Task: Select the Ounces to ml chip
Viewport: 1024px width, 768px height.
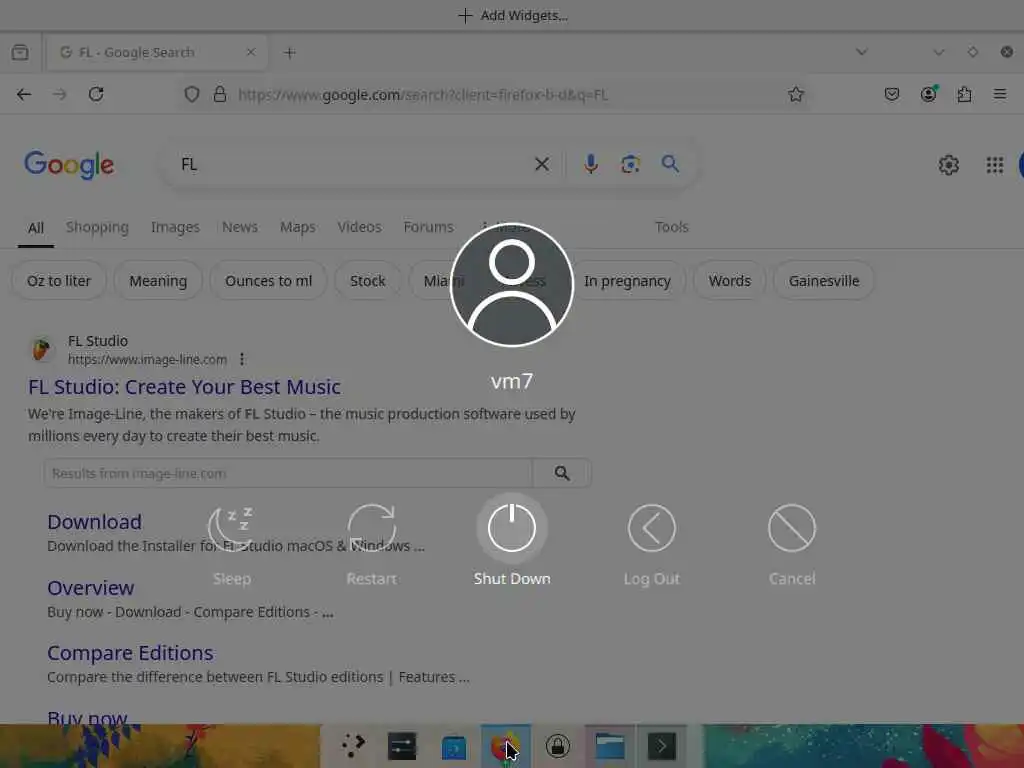Action: 268,281
